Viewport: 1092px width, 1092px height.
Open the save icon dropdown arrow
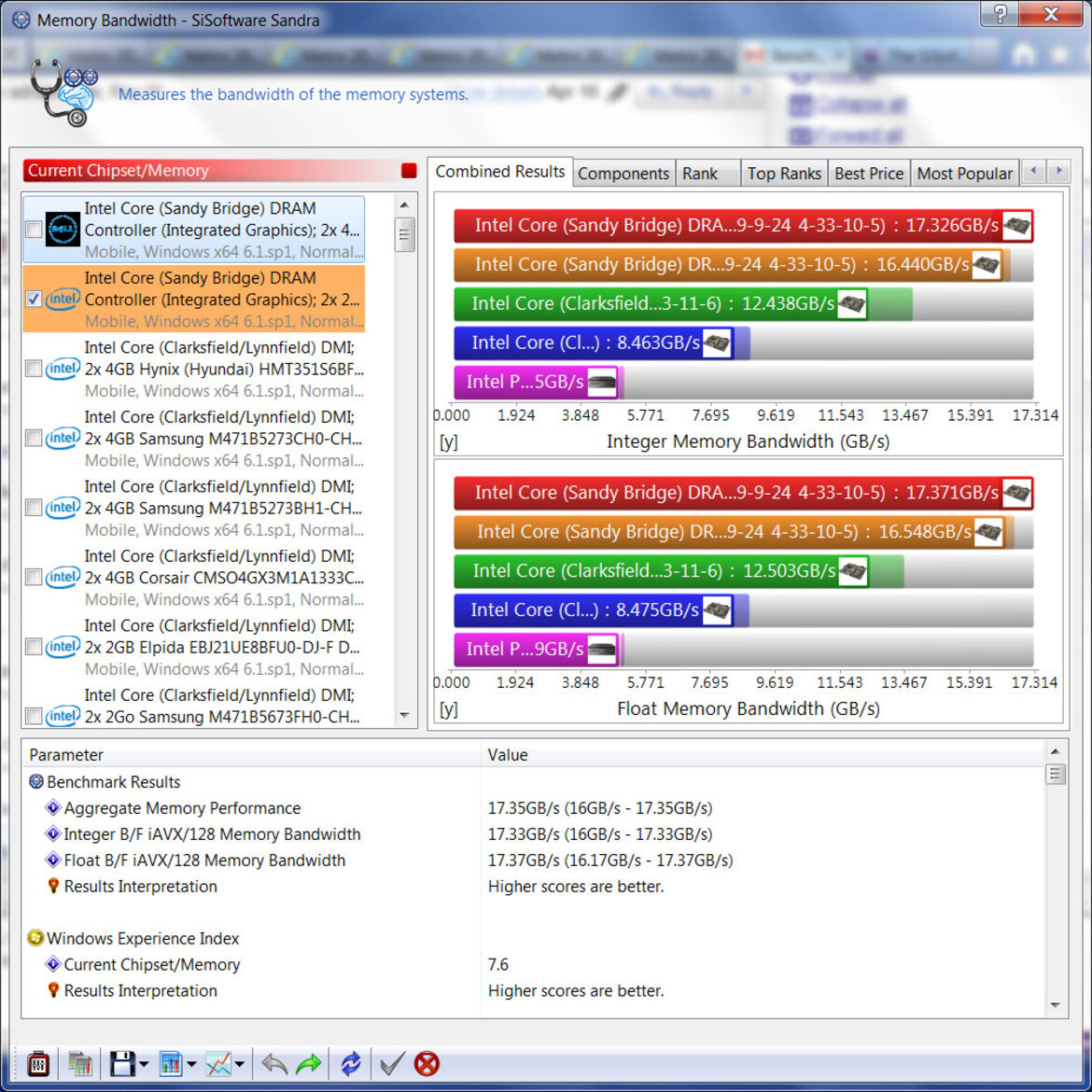click(144, 1065)
